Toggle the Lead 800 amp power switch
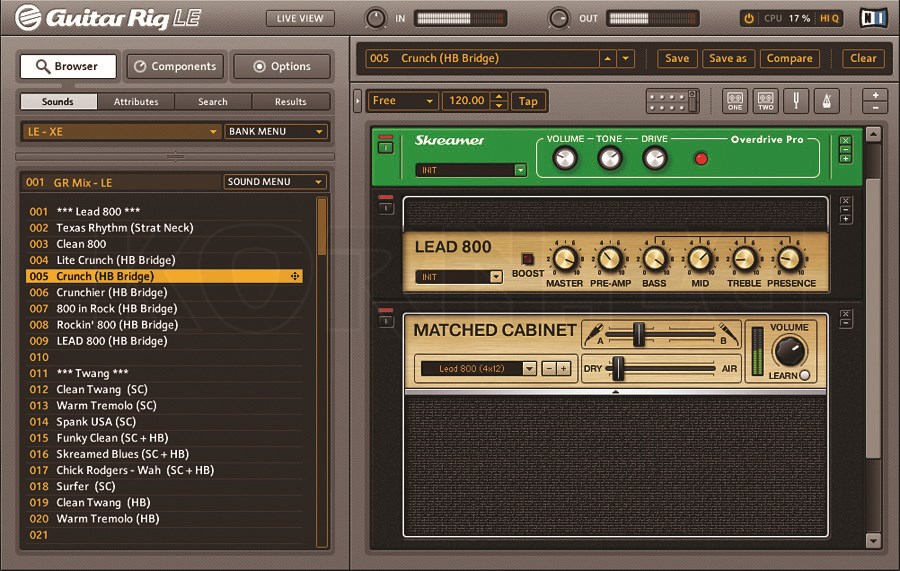900x571 pixels. click(386, 208)
